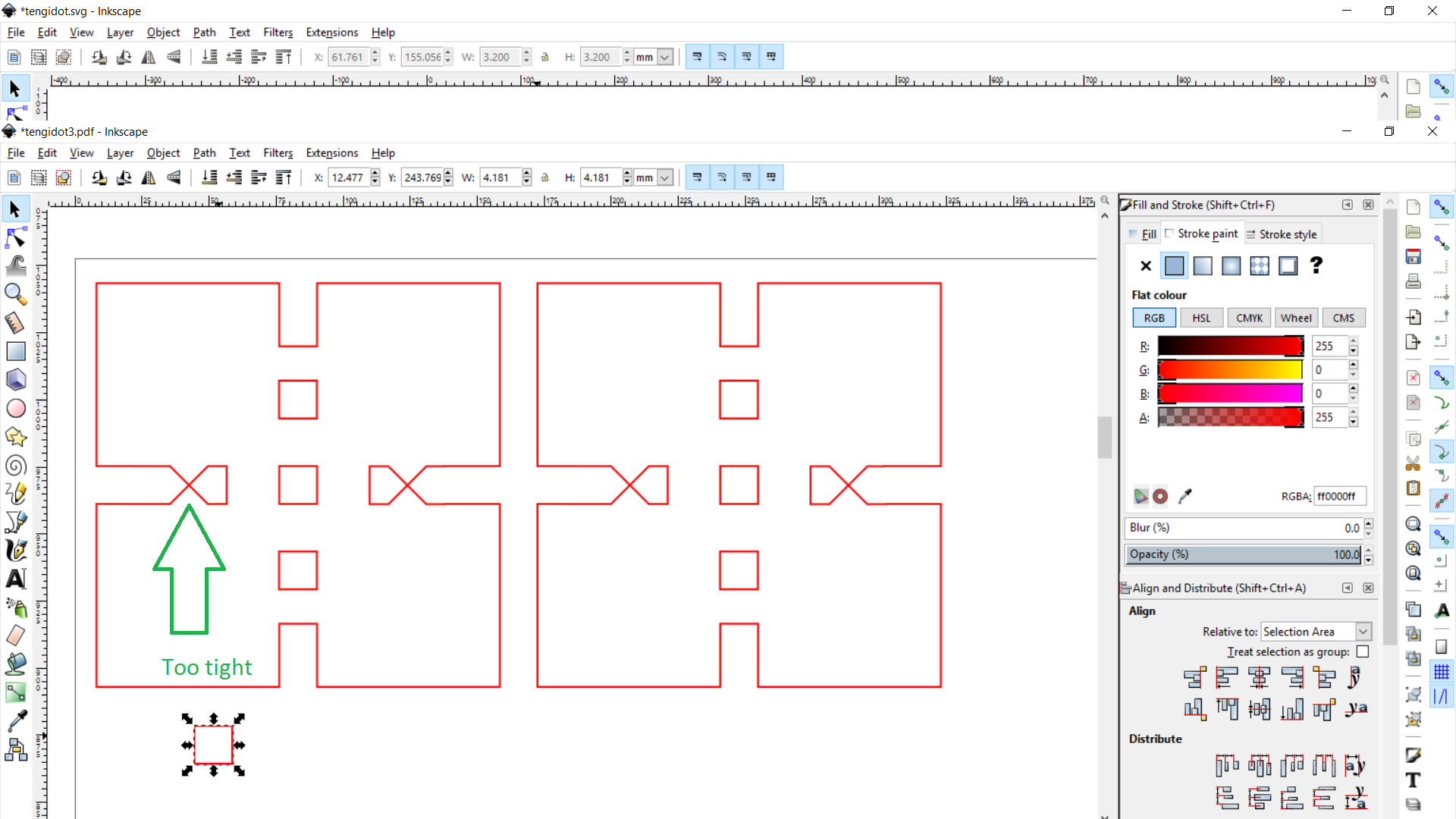The height and width of the screenshot is (819, 1456).
Task: Select the RGB colour mode button
Action: click(x=1153, y=318)
